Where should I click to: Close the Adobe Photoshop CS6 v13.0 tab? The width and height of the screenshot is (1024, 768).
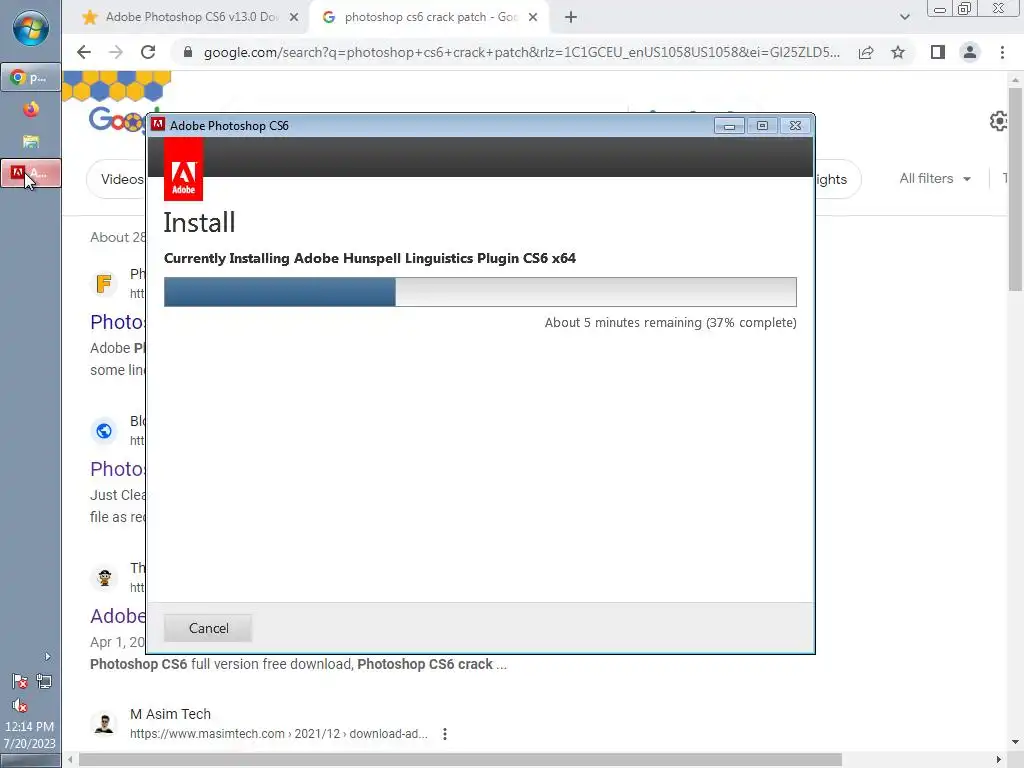coord(294,18)
